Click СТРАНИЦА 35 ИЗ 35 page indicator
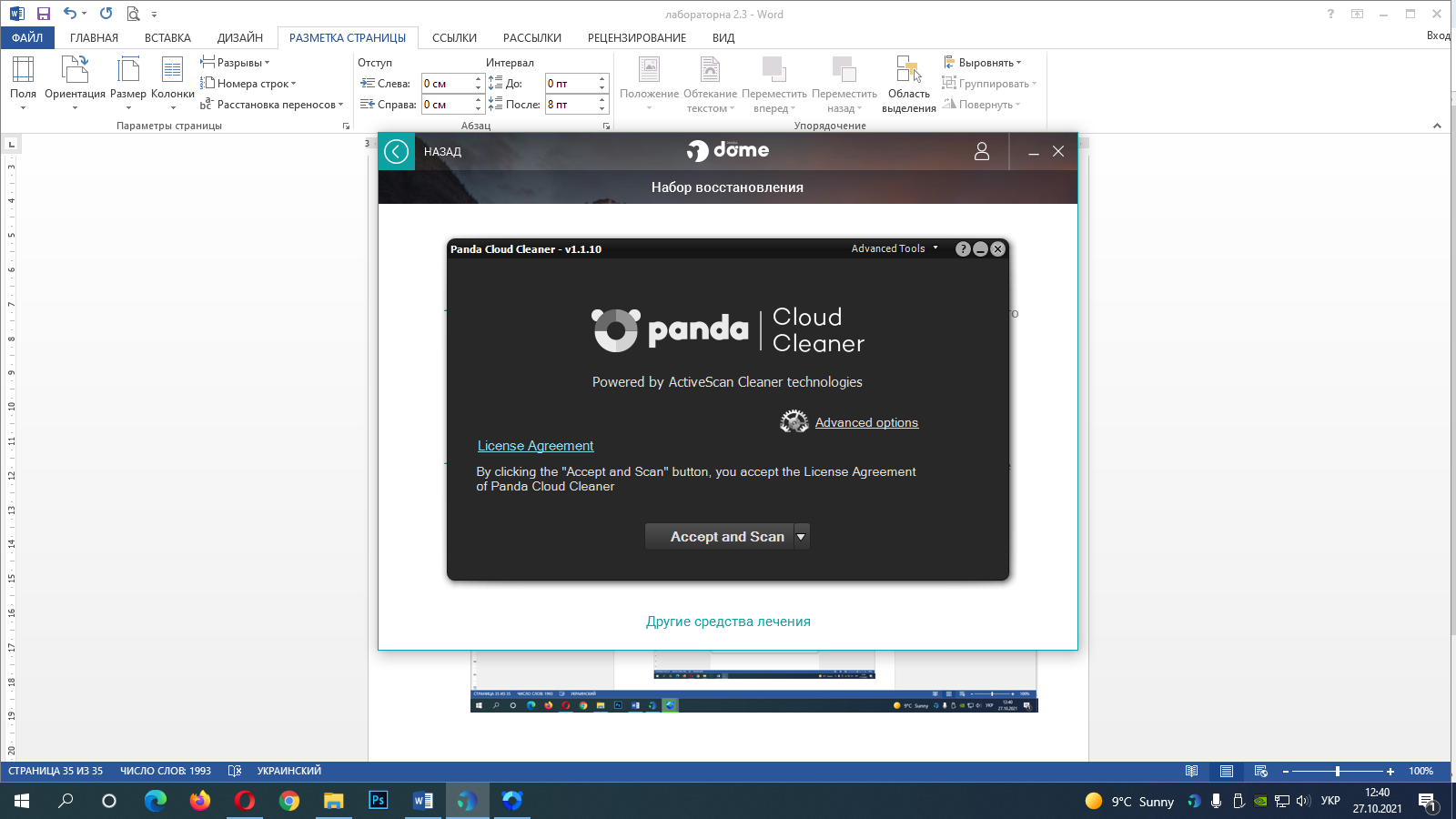 [x=56, y=771]
